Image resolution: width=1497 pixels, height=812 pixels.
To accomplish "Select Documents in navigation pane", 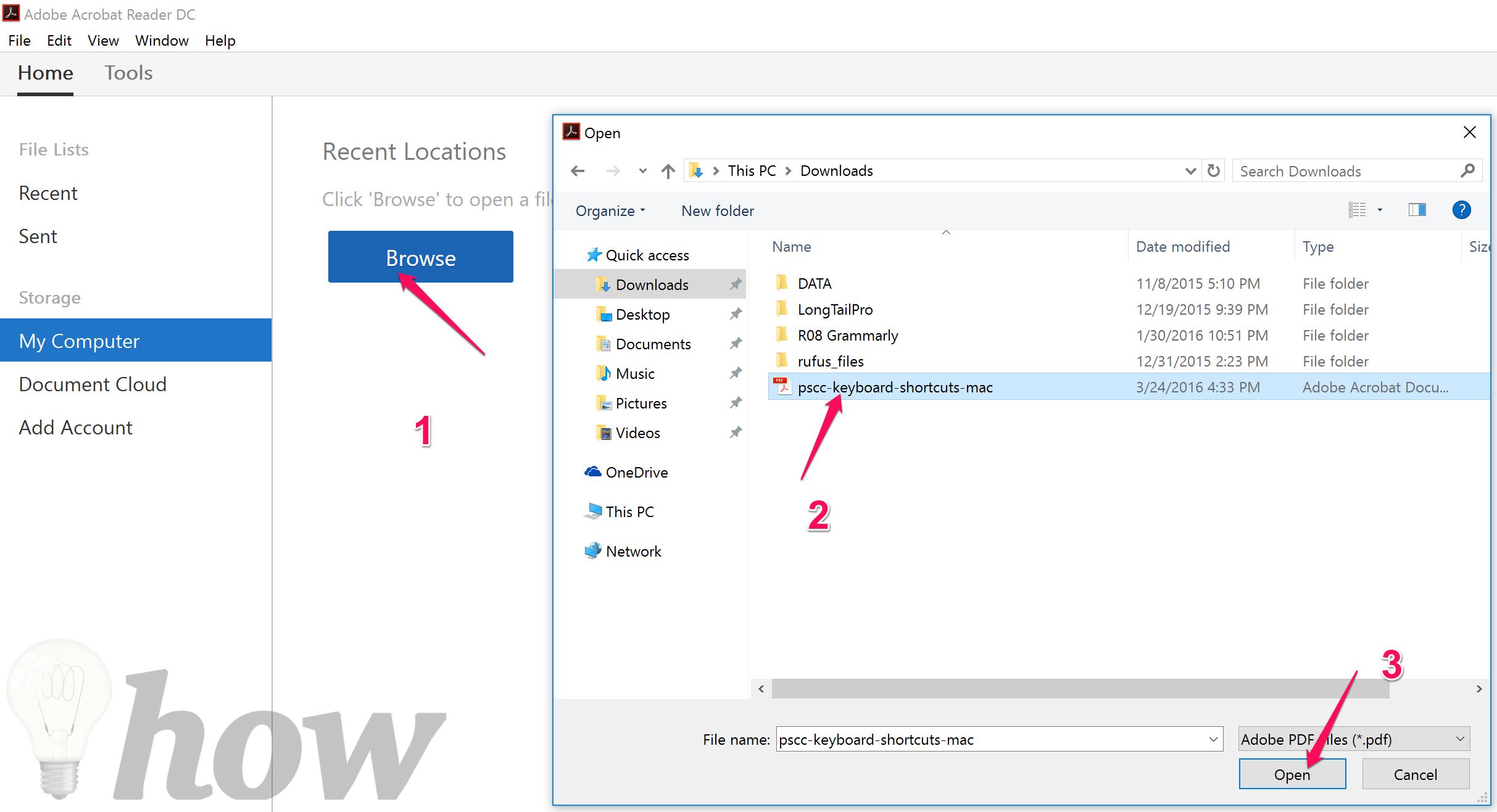I will click(653, 344).
